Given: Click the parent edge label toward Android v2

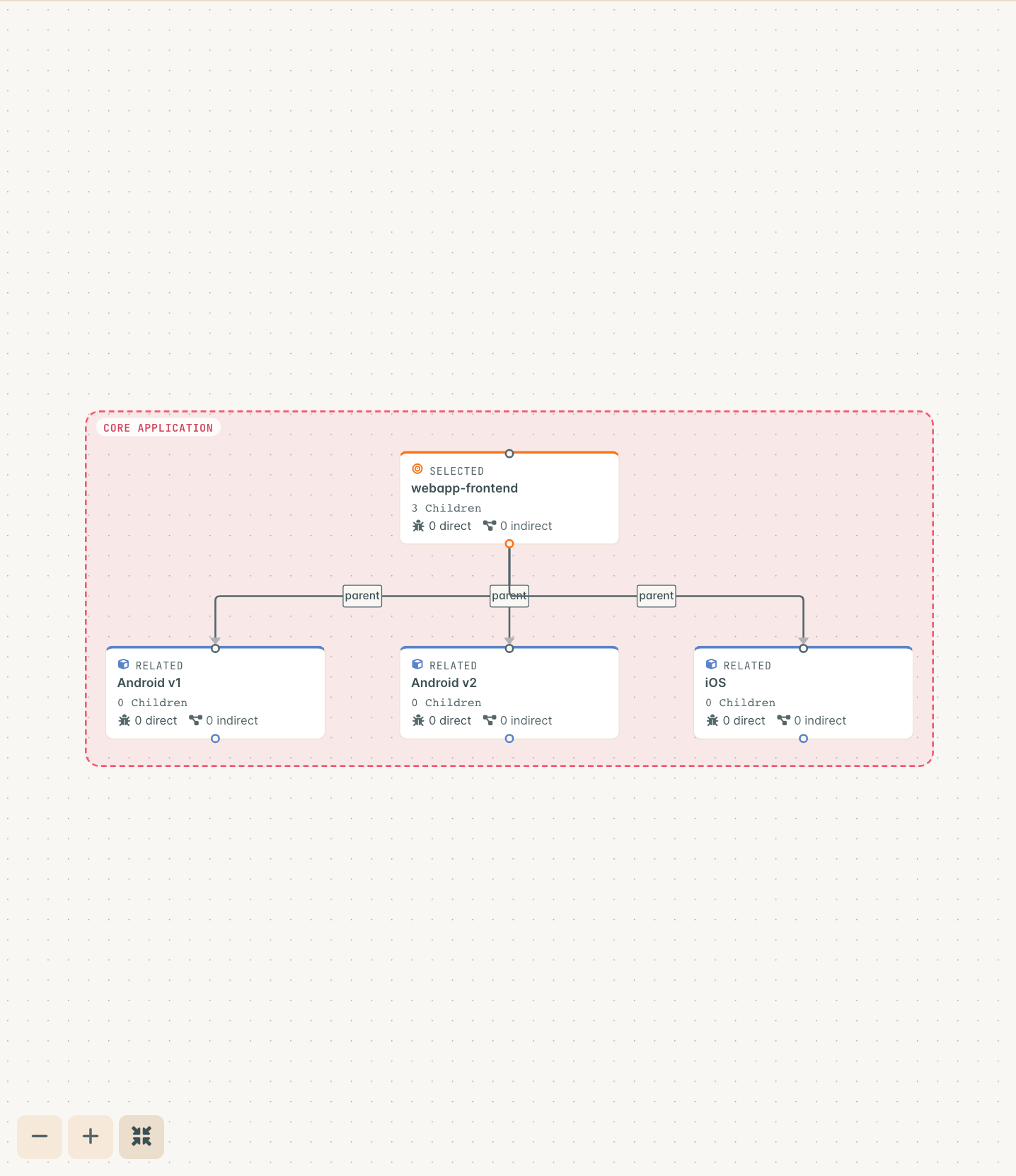Looking at the screenshot, I should tap(509, 596).
